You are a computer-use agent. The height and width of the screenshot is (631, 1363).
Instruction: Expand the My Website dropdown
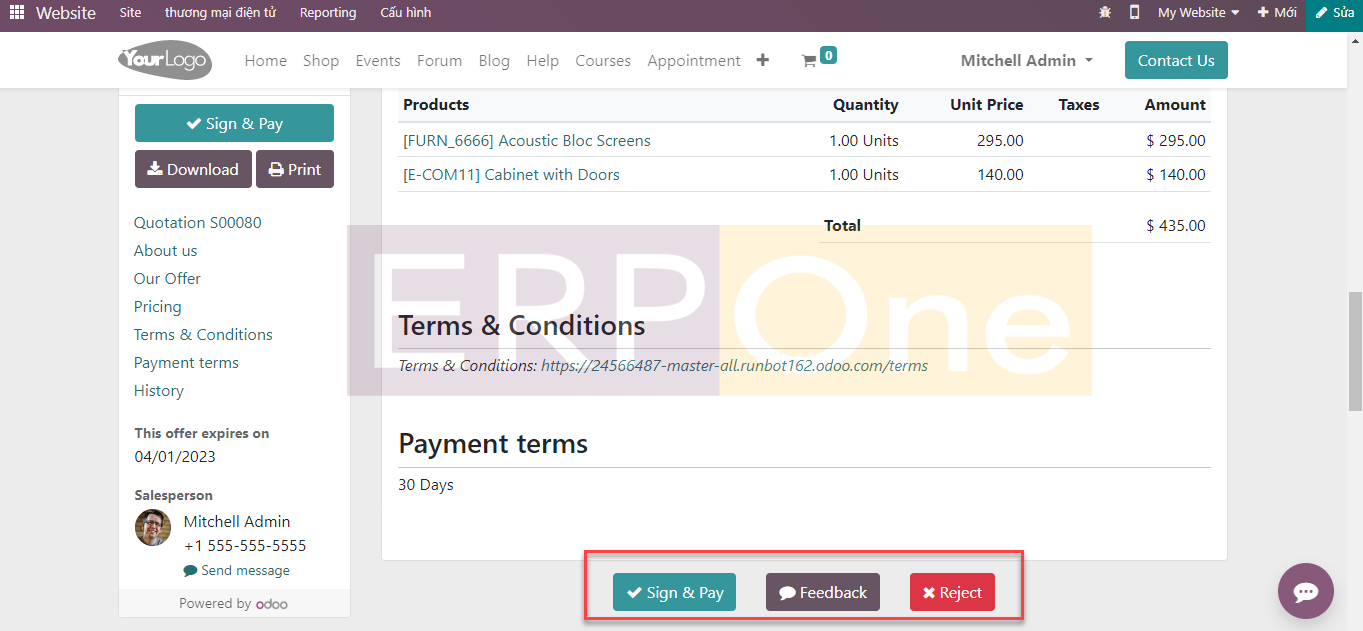pos(1198,13)
